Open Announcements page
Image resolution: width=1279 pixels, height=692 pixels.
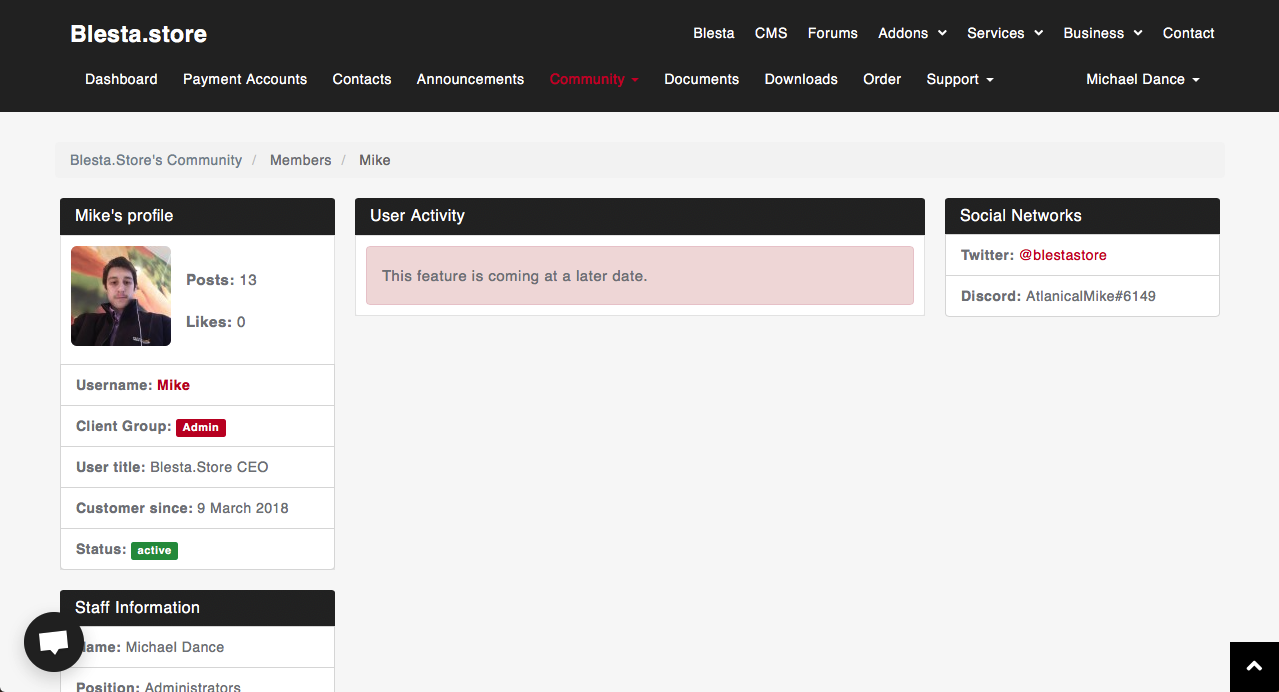pyautogui.click(x=470, y=79)
